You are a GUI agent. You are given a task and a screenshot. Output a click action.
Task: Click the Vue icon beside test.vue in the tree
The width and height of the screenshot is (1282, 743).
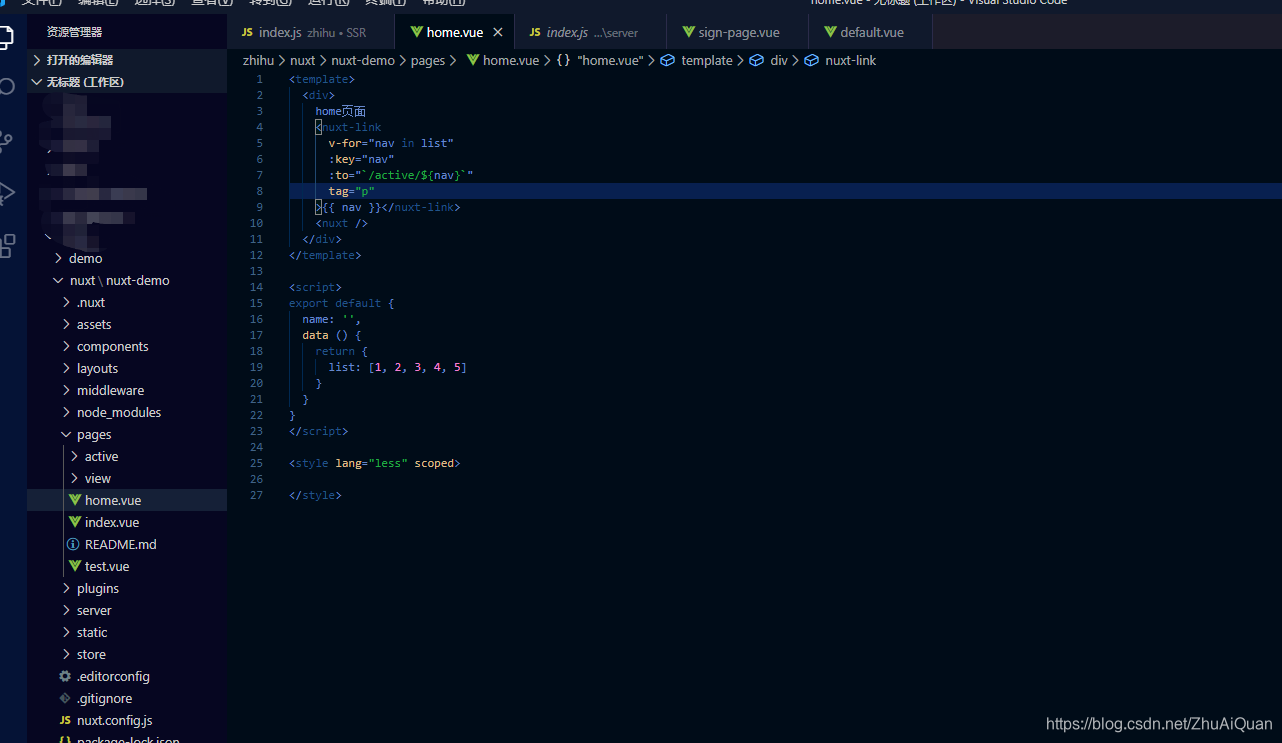coord(74,566)
